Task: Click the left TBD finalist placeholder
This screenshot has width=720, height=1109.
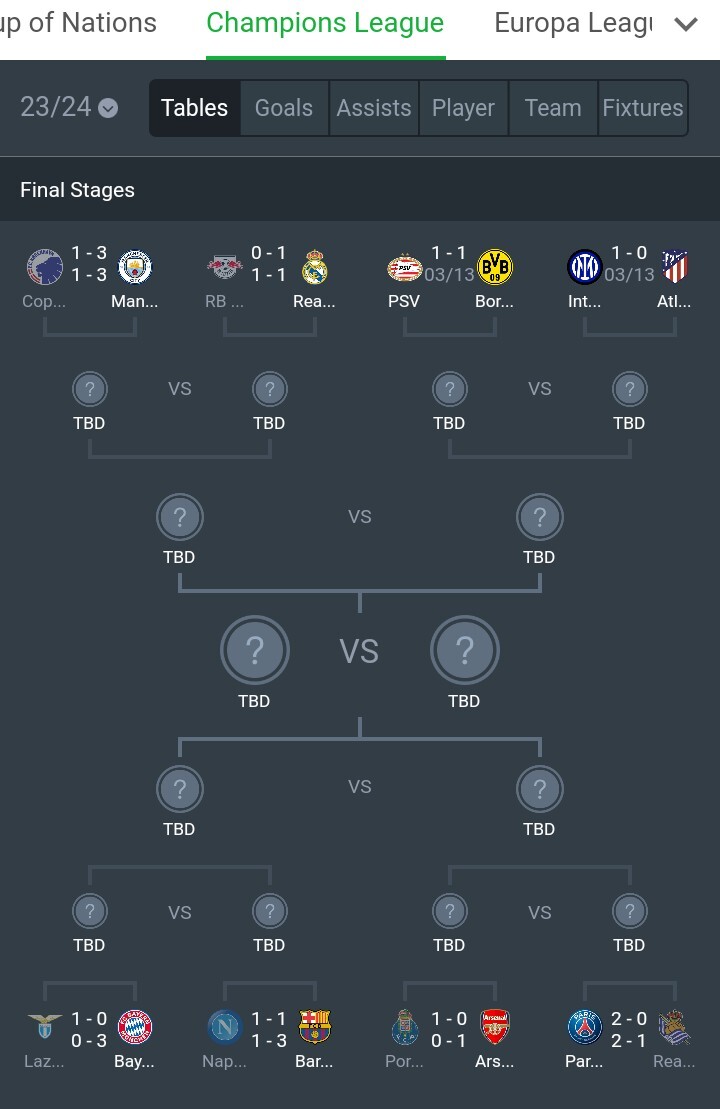Action: click(x=255, y=651)
